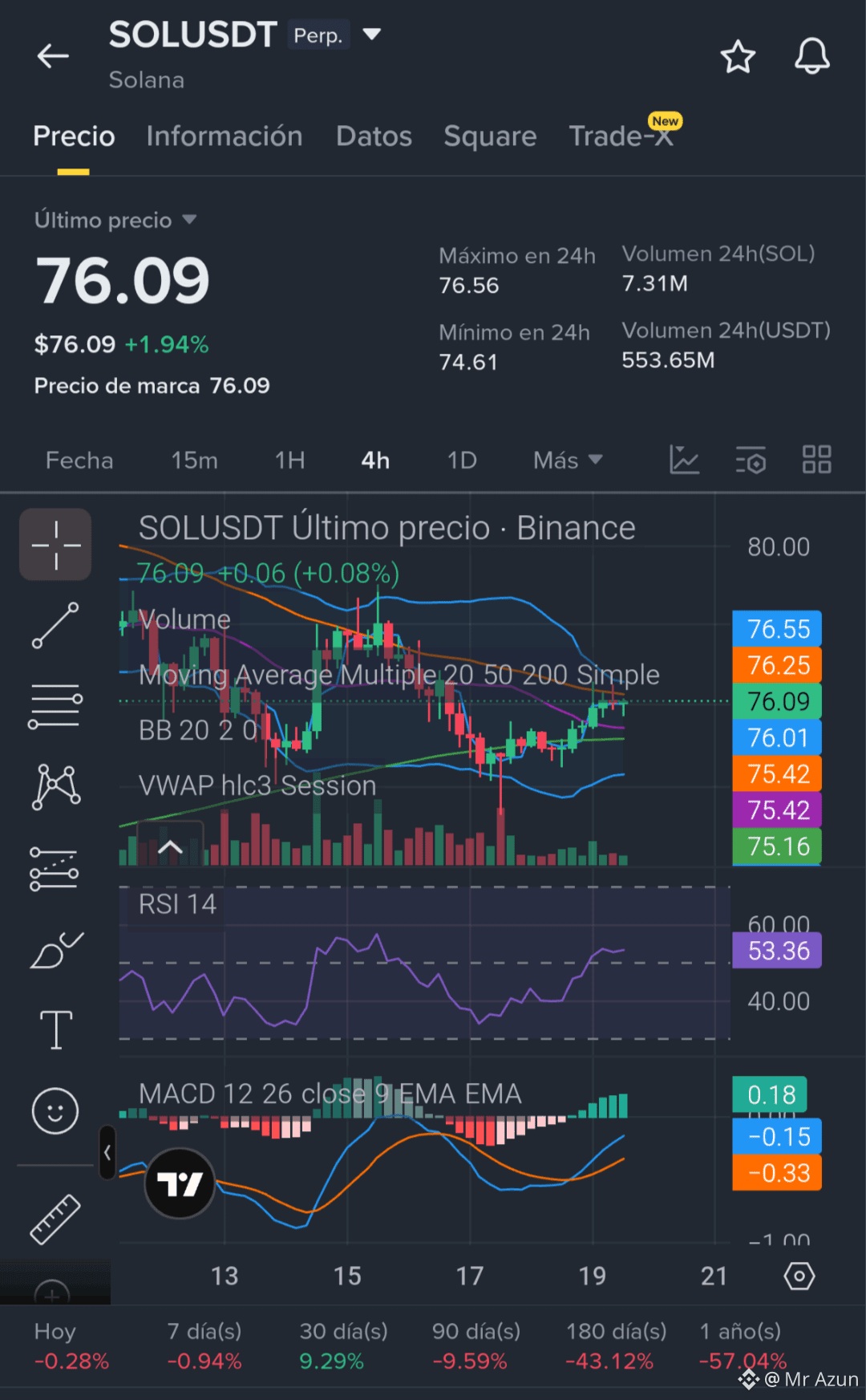Go back using the arrow icon

coord(54,56)
